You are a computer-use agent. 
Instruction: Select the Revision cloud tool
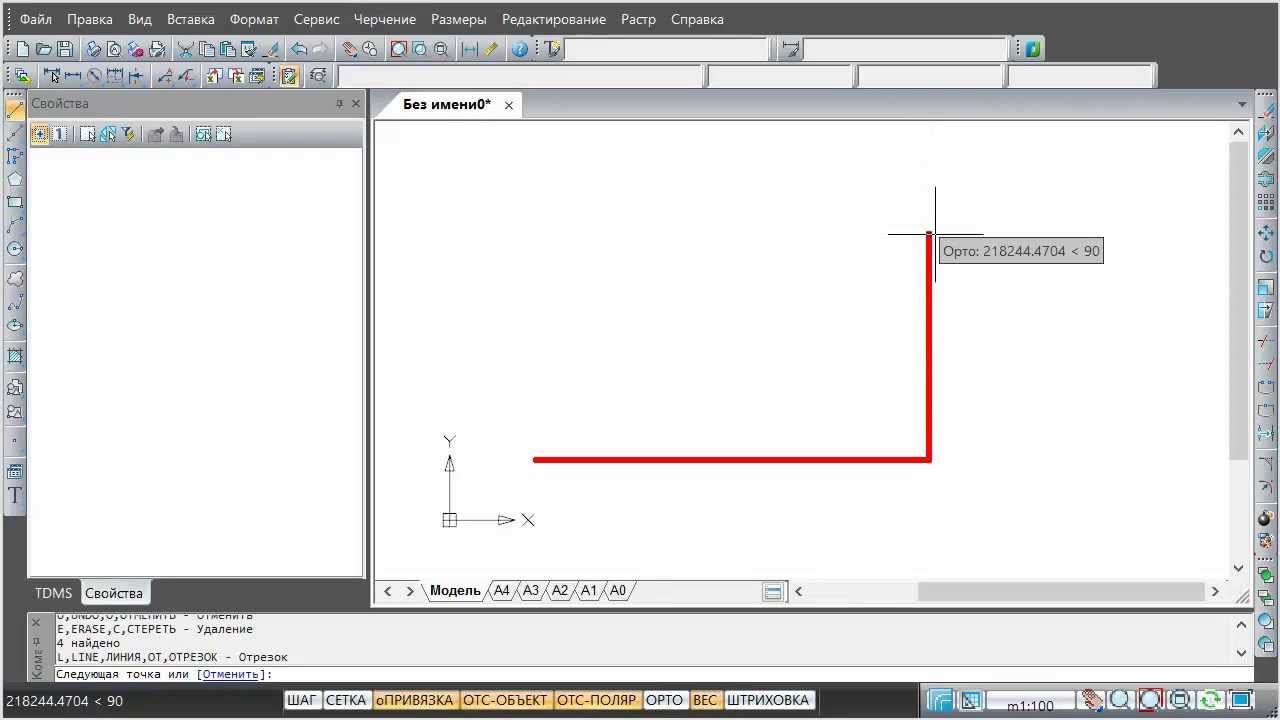15,279
